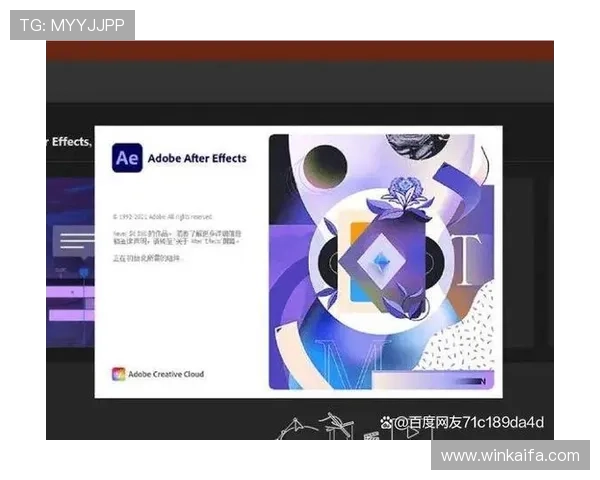Click the purple splash screen artwork

pyautogui.click(x=382, y=262)
